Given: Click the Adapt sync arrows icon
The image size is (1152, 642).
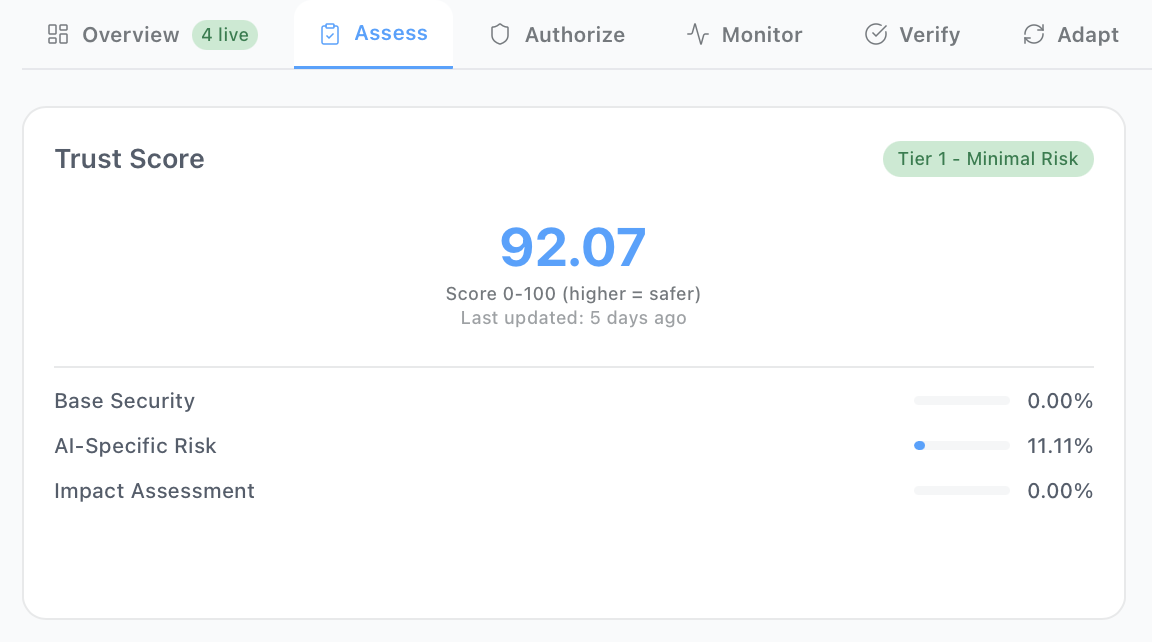Looking at the screenshot, I should pos(1032,34).
